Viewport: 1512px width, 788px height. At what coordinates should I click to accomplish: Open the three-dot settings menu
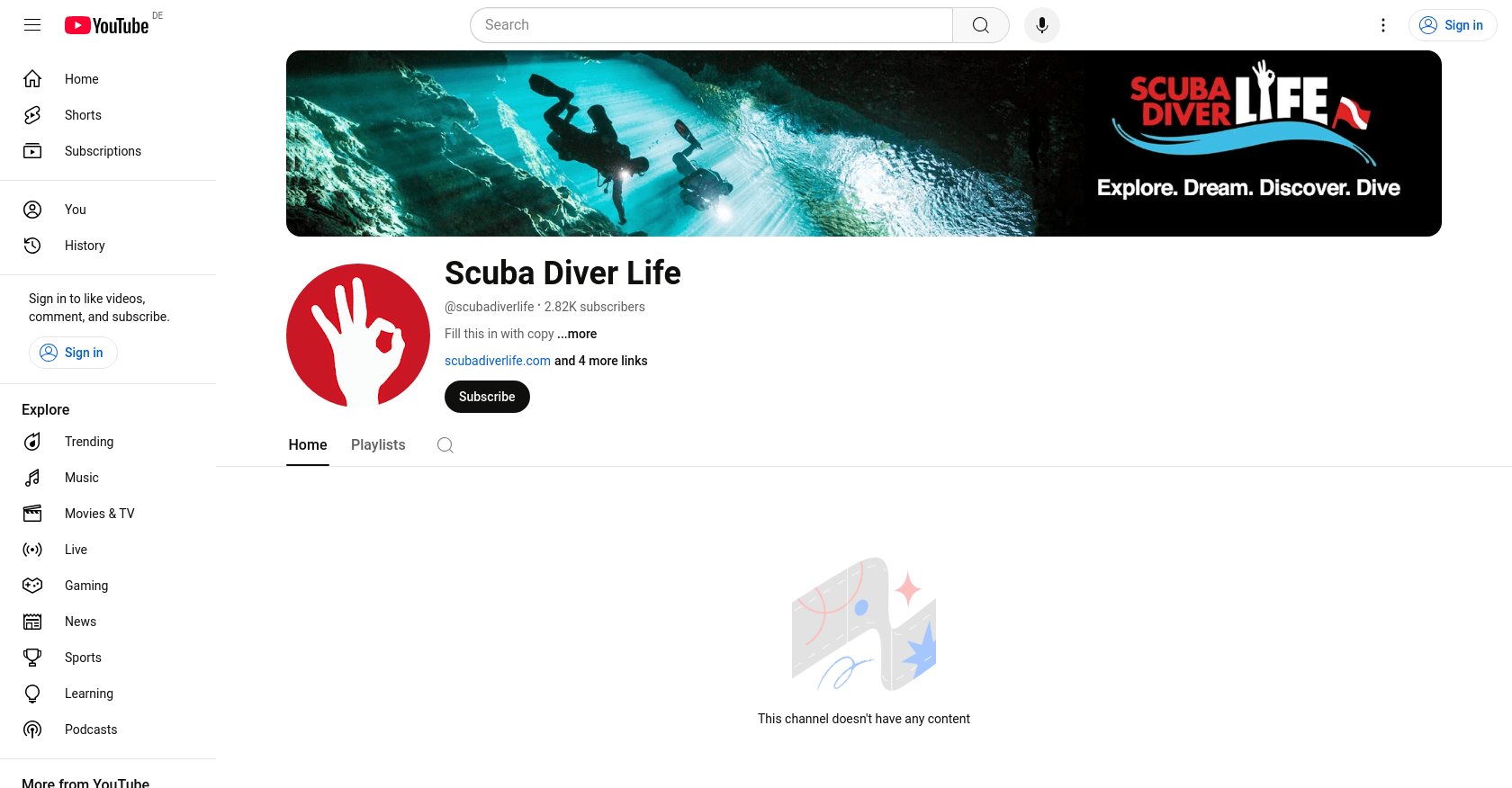click(1382, 25)
